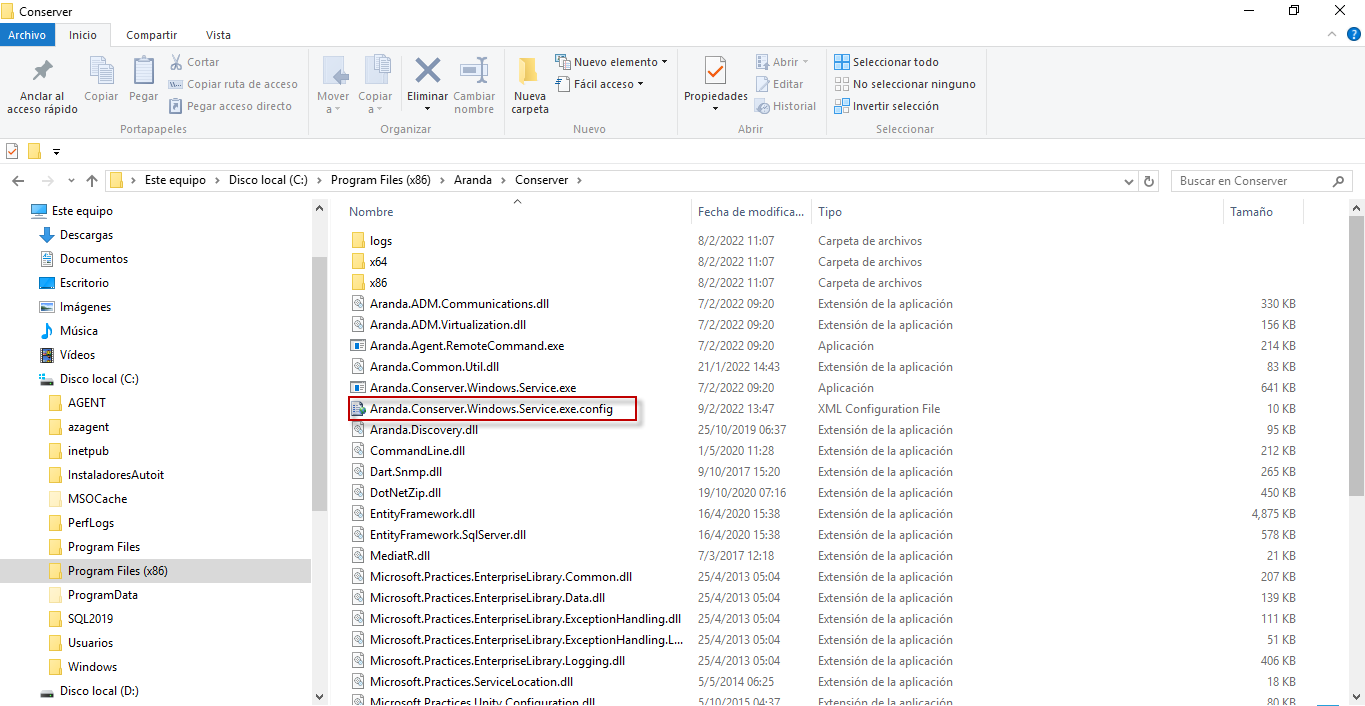
Task: Select the logs folder
Action: tap(380, 241)
